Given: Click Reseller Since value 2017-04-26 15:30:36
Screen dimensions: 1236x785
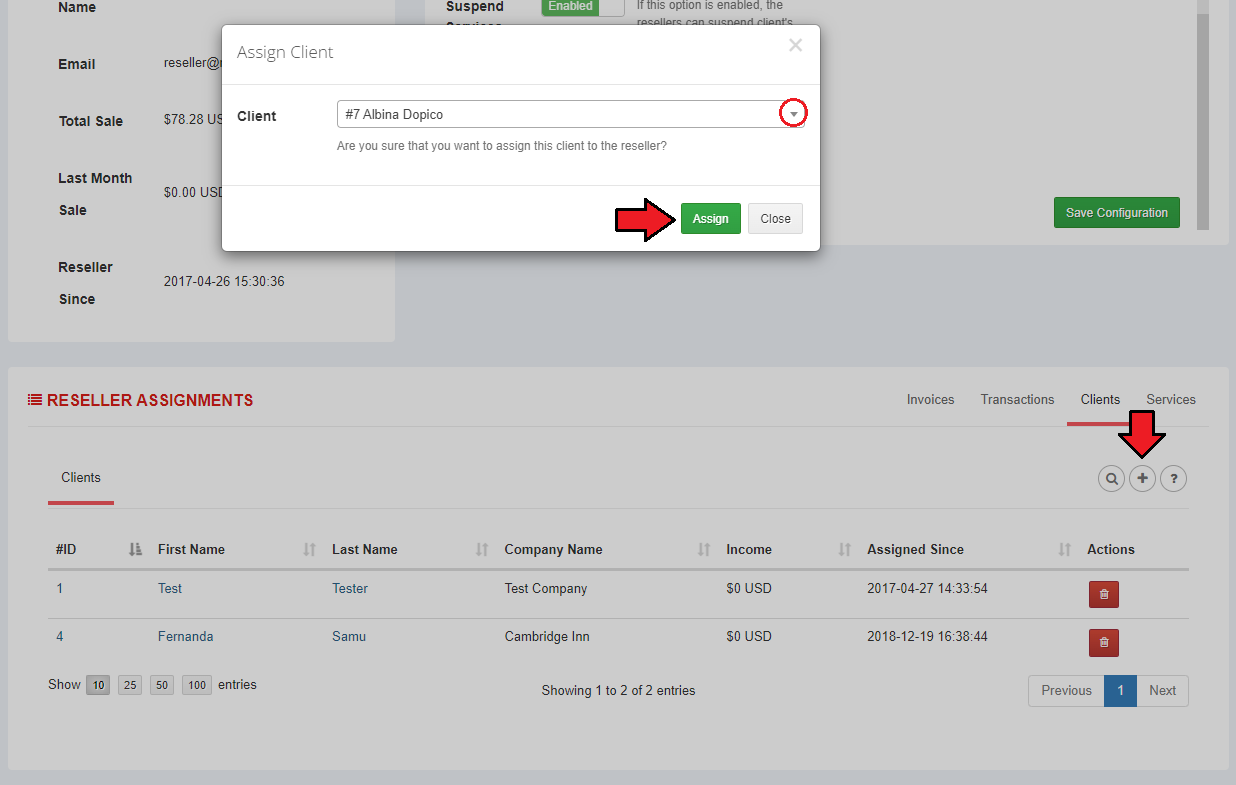Looking at the screenshot, I should click(x=224, y=281).
